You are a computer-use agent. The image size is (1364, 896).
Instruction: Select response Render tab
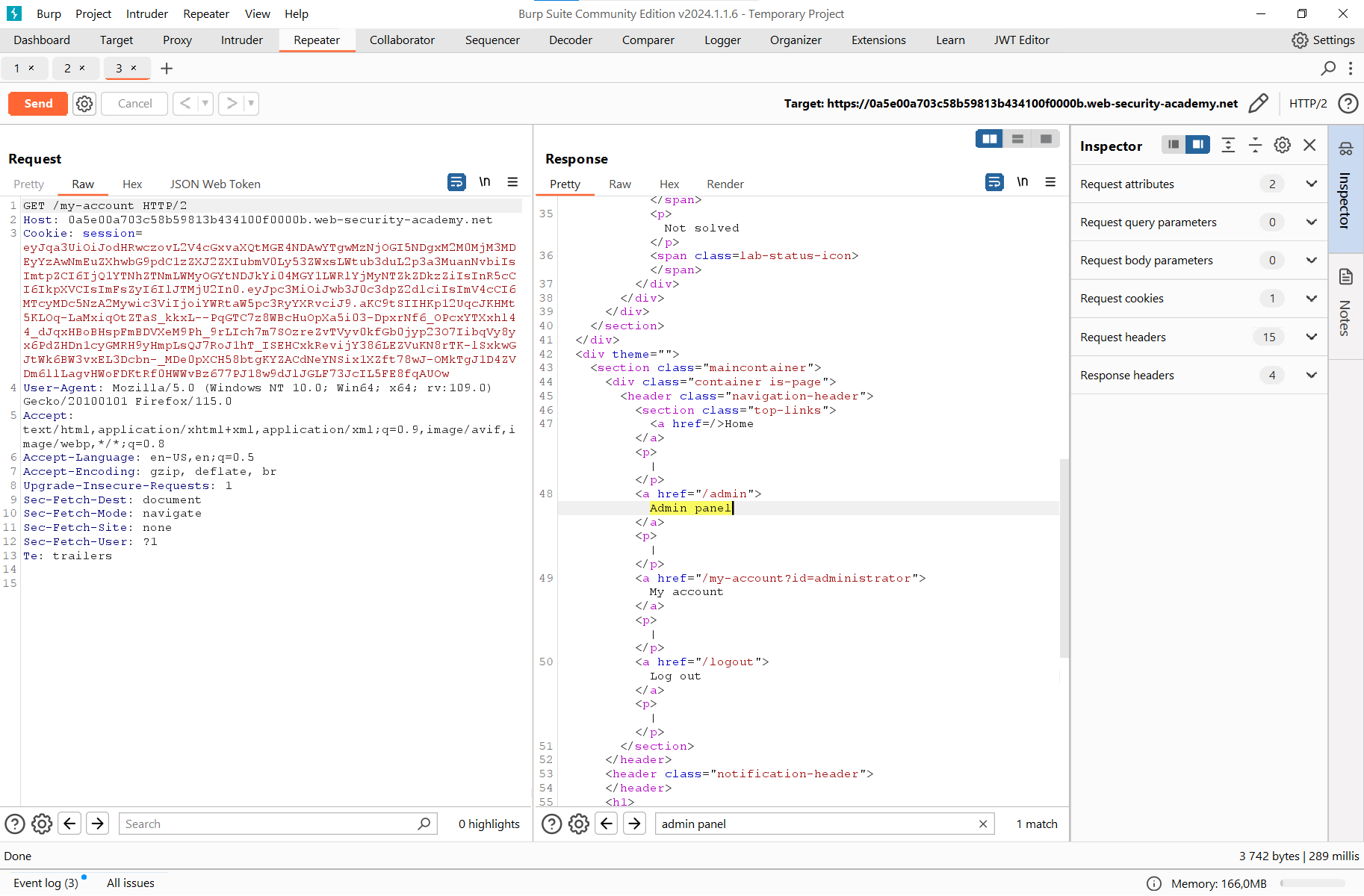[725, 184]
